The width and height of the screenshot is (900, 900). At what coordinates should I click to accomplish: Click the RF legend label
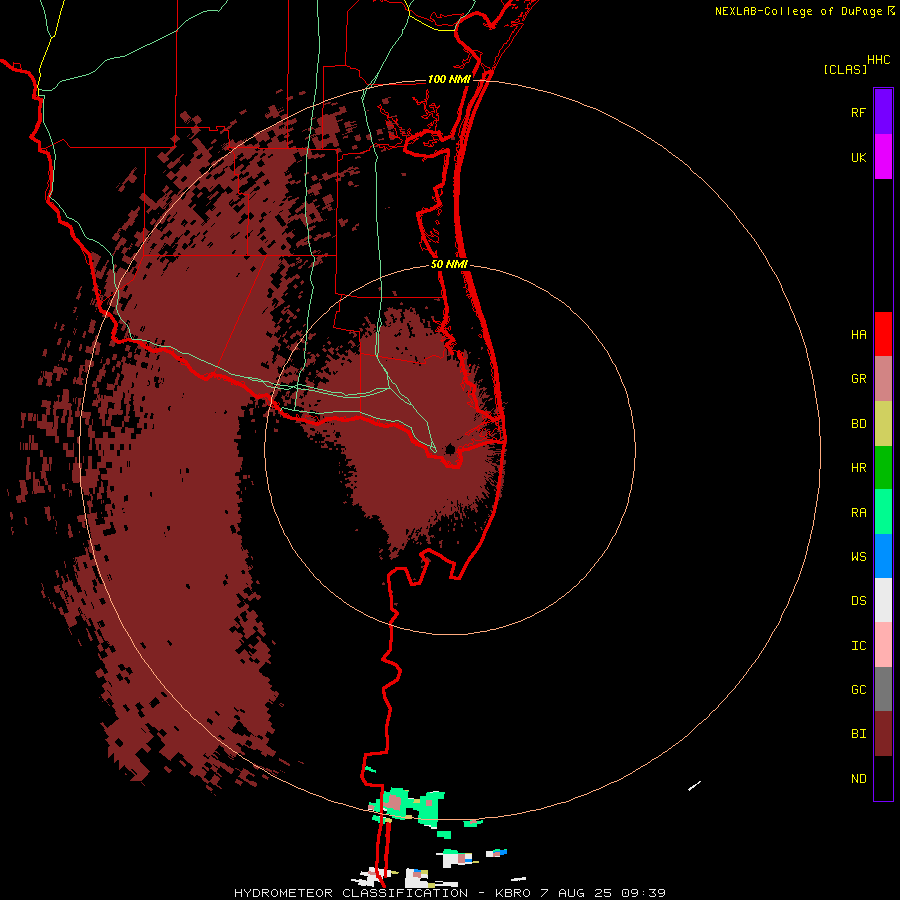858,112
